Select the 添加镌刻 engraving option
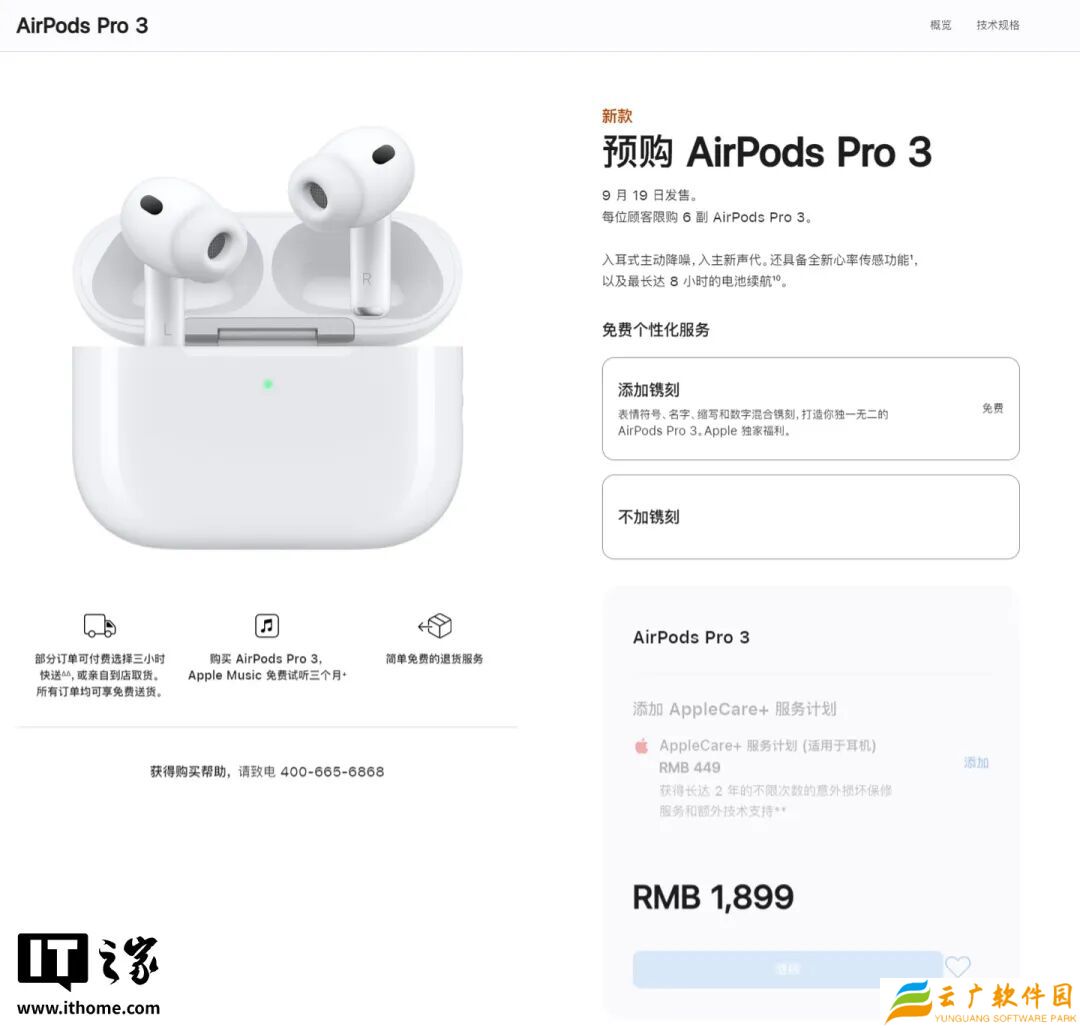This screenshot has height=1028, width=1080. point(811,408)
